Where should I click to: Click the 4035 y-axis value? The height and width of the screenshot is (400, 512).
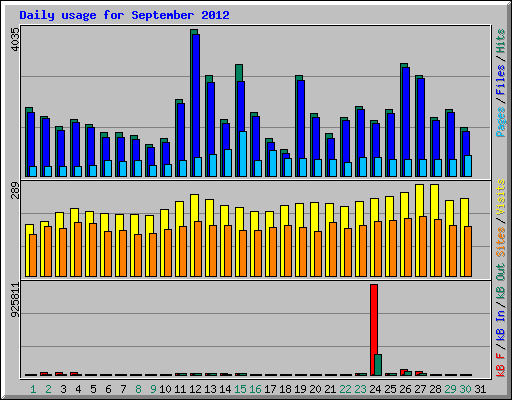point(15,39)
